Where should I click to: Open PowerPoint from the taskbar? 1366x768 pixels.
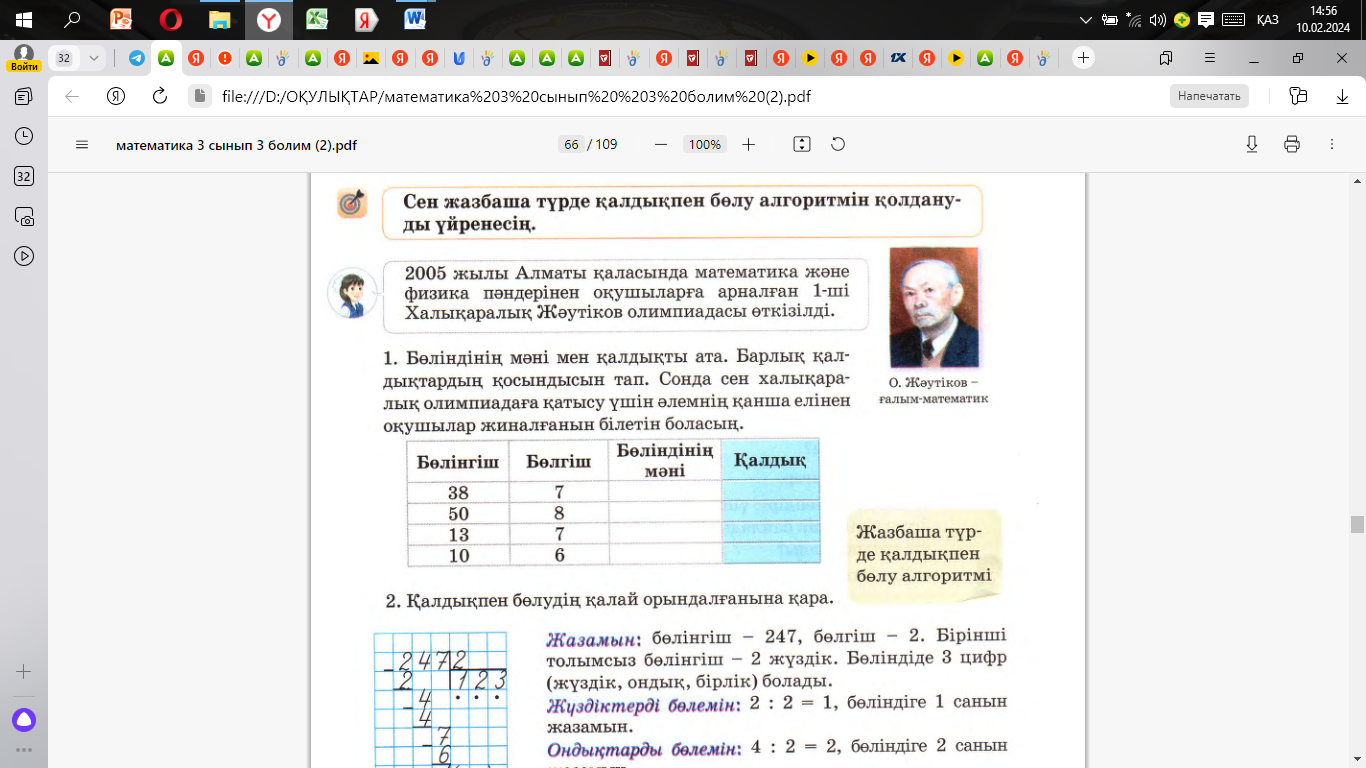point(121,19)
